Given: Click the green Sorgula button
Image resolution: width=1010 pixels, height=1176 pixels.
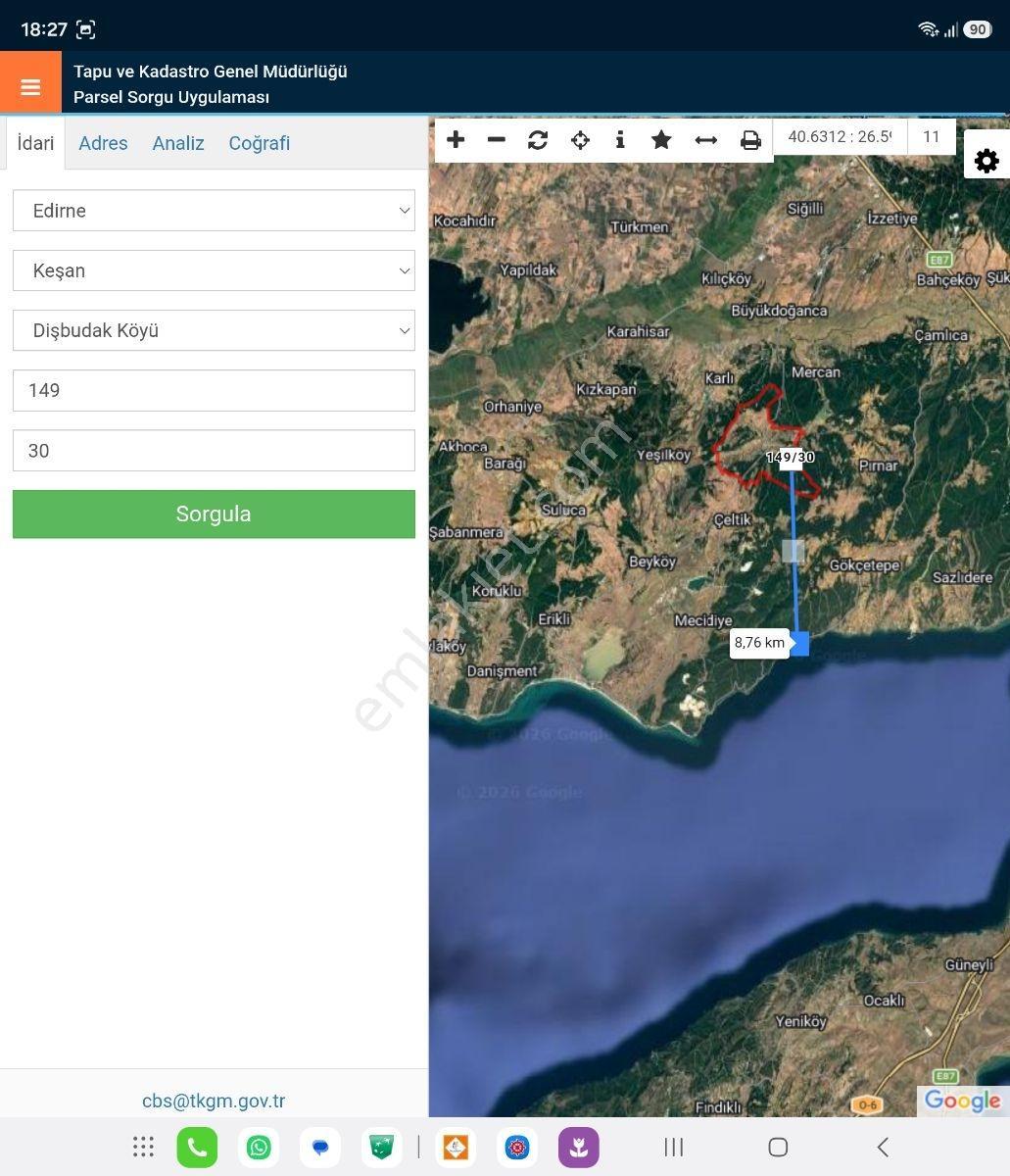Looking at the screenshot, I should click(x=214, y=514).
